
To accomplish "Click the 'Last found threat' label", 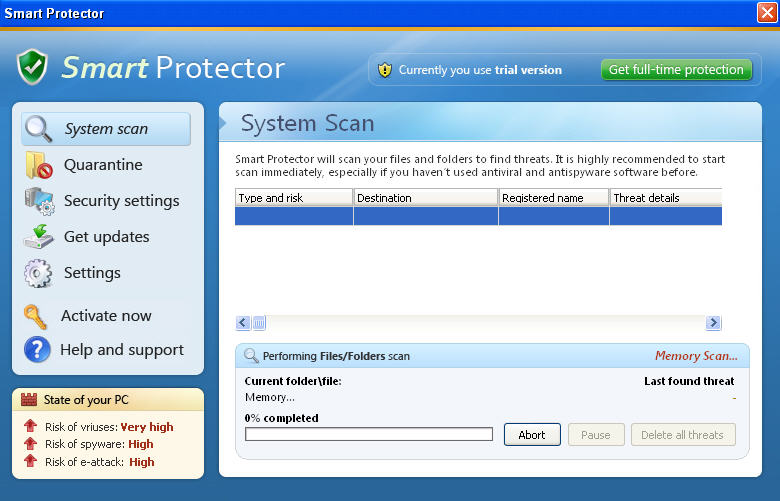I will click(689, 381).
